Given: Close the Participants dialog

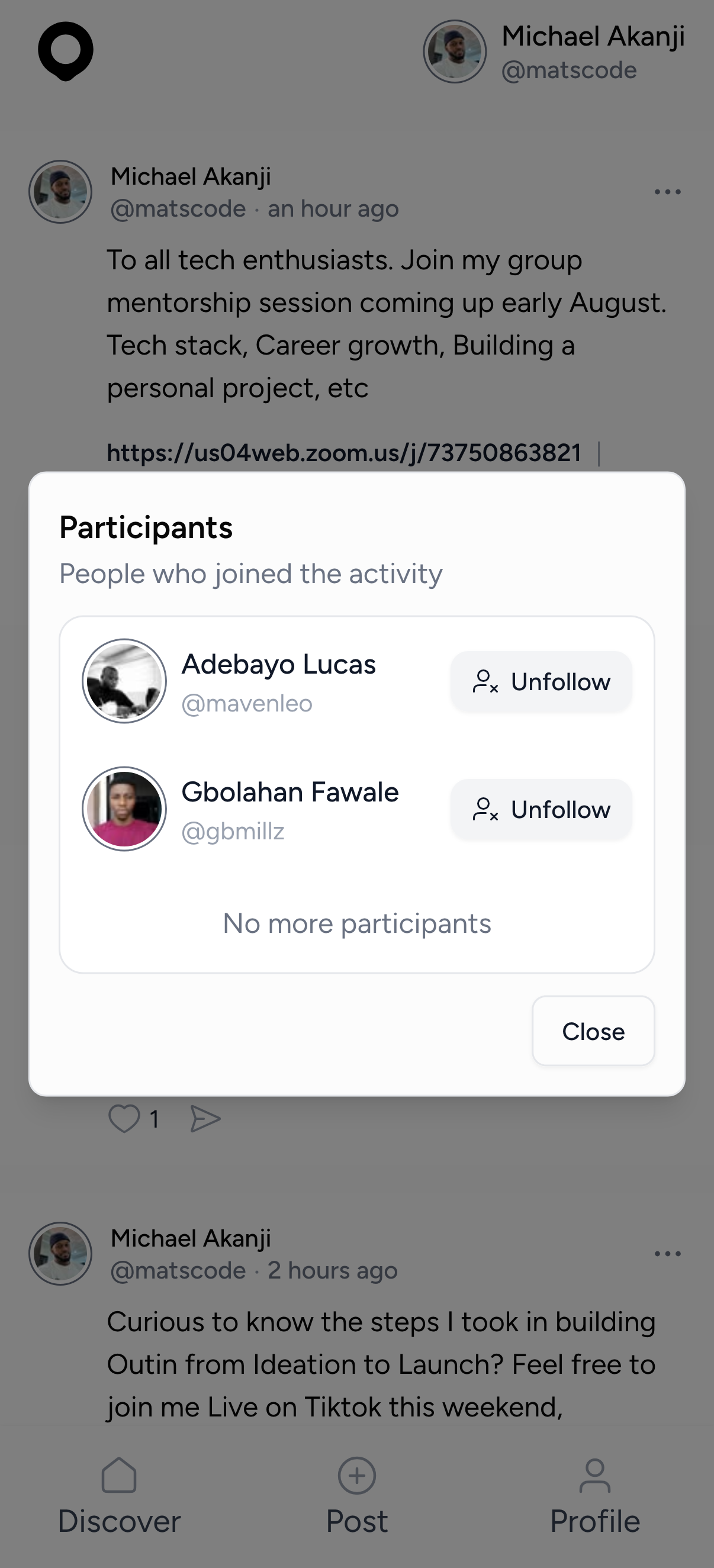Looking at the screenshot, I should click(x=593, y=1031).
